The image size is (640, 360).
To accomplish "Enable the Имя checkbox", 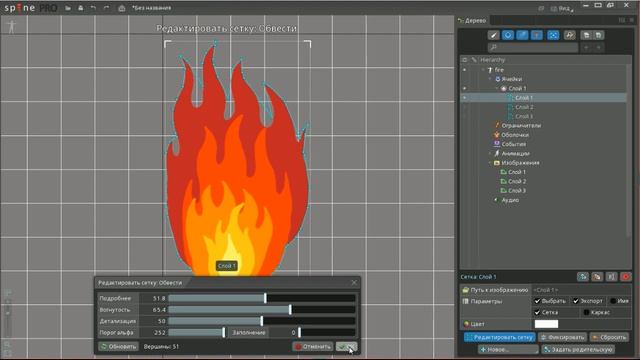I will pos(613,301).
